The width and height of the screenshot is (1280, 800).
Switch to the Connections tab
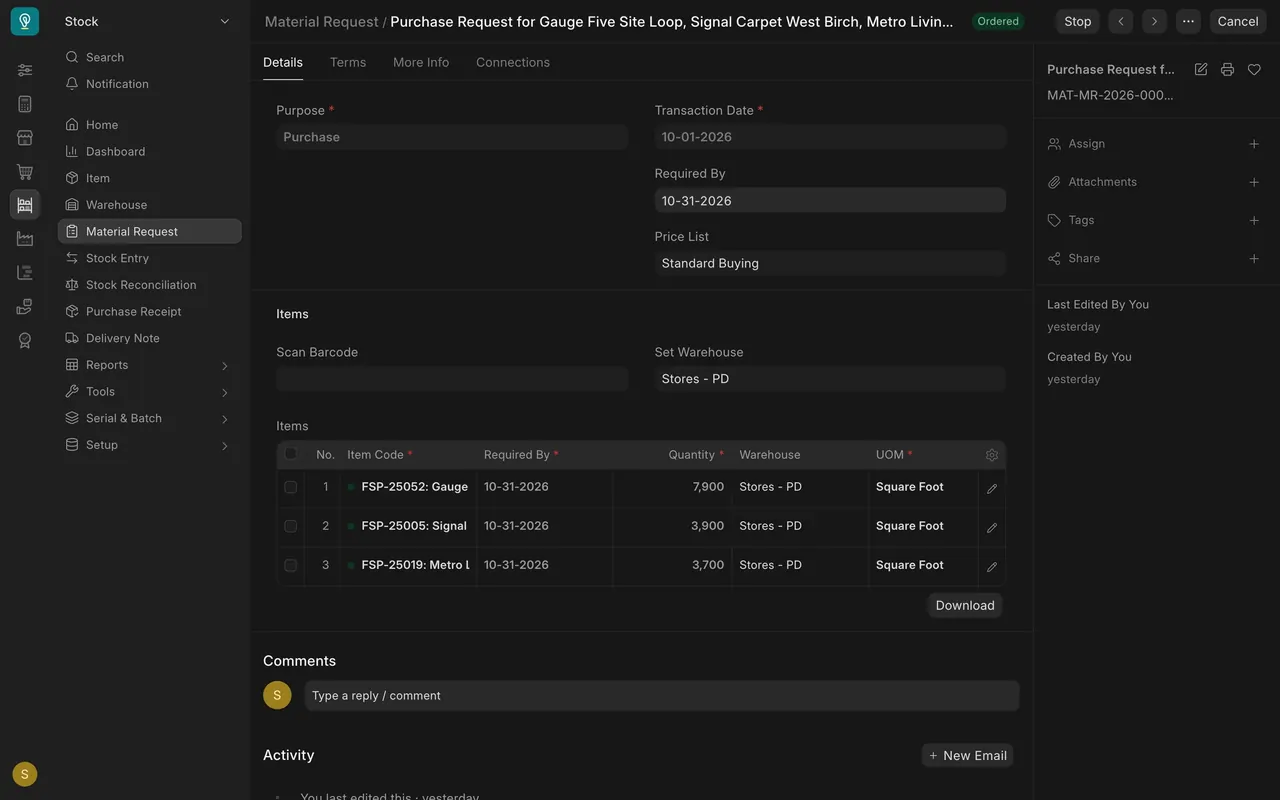click(x=513, y=62)
